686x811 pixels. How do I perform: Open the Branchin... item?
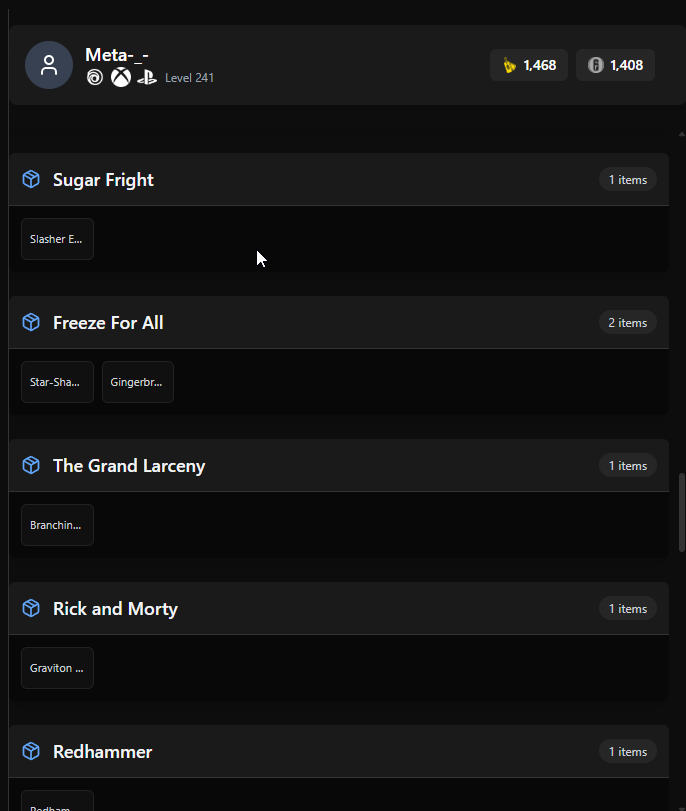57,525
